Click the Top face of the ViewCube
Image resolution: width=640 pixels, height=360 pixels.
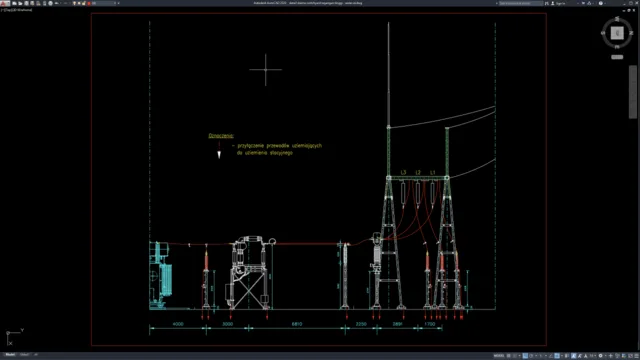[617, 33]
